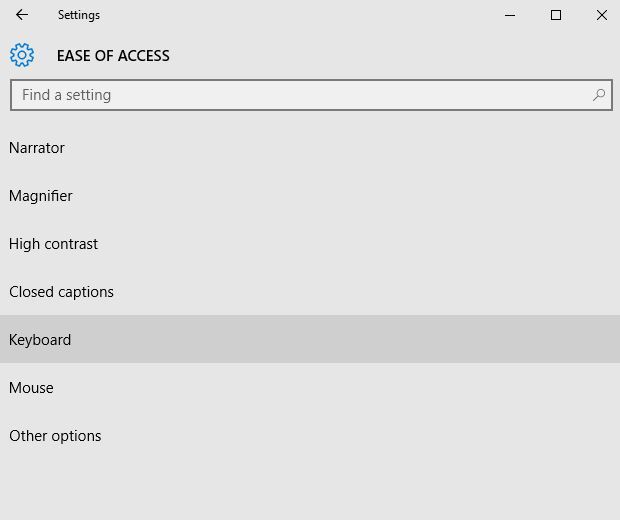Close the Settings window
Viewport: 620px width, 520px height.
click(x=602, y=15)
